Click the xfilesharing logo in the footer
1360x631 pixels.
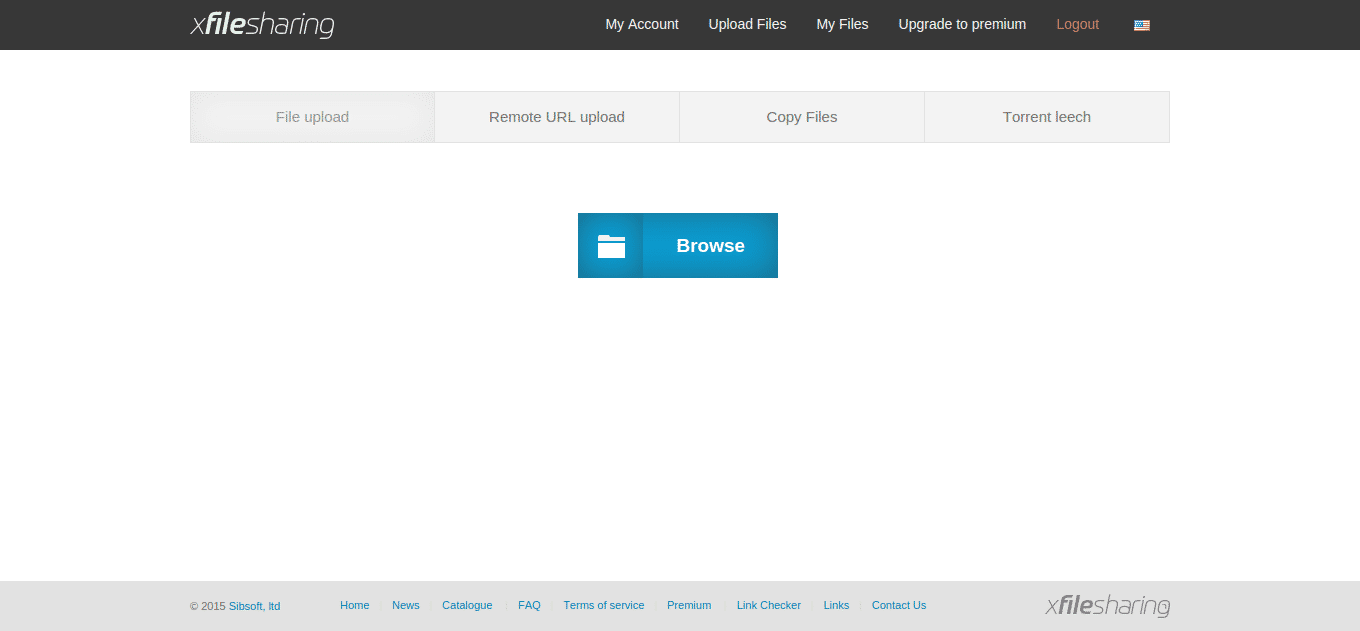[x=1107, y=606]
